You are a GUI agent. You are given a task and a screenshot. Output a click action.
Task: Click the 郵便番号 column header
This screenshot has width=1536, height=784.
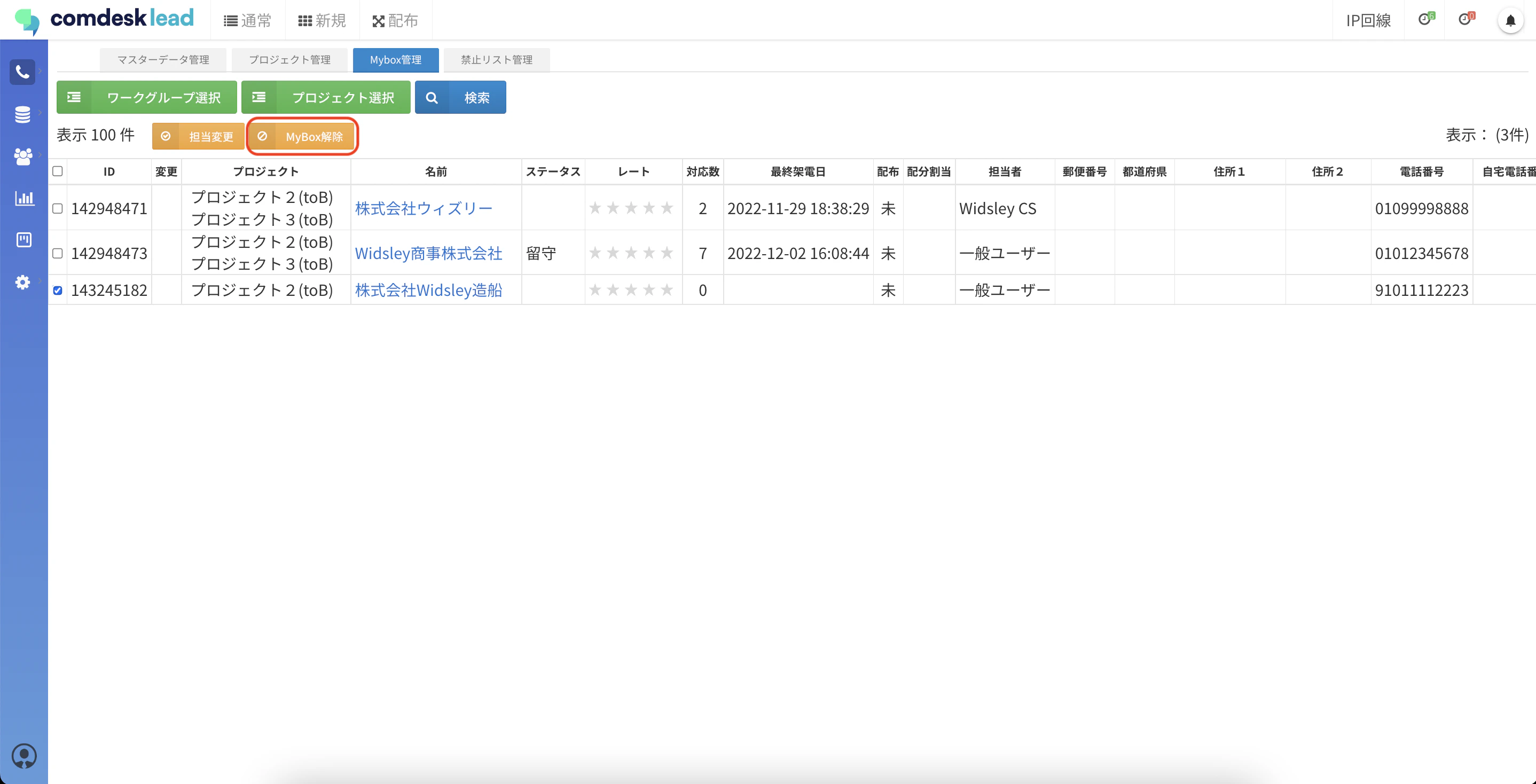pos(1085,172)
